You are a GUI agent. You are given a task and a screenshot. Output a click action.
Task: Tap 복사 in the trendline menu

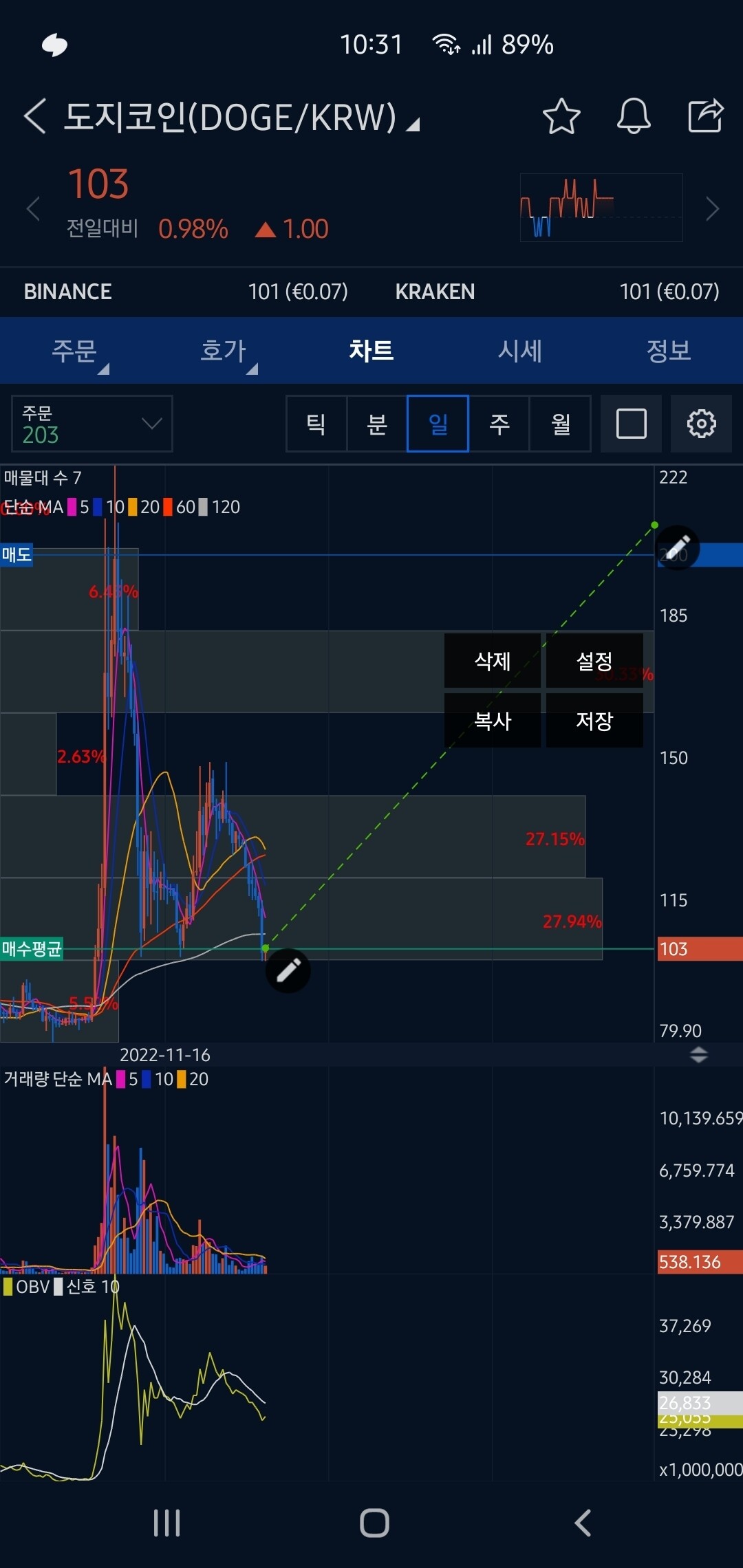493,720
